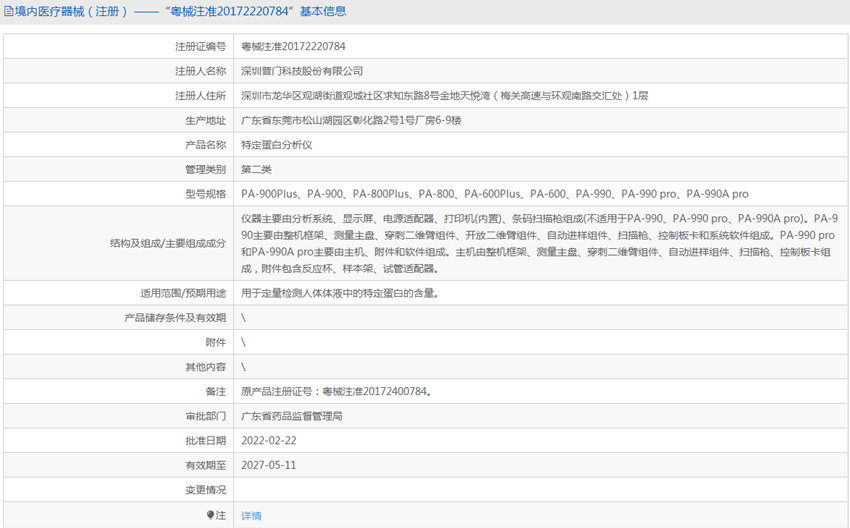Click the 第二类 value
The height and width of the screenshot is (528, 850).
256,170
